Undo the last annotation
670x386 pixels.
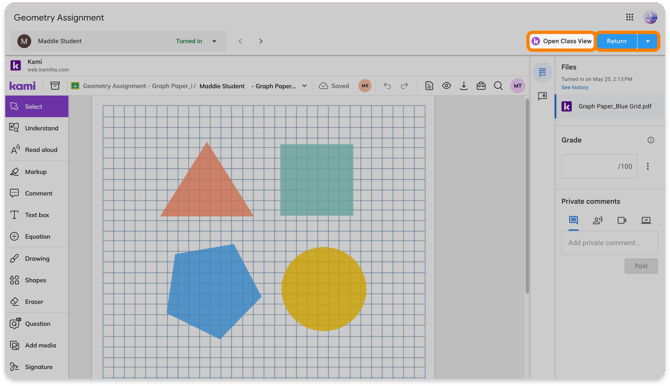(387, 86)
